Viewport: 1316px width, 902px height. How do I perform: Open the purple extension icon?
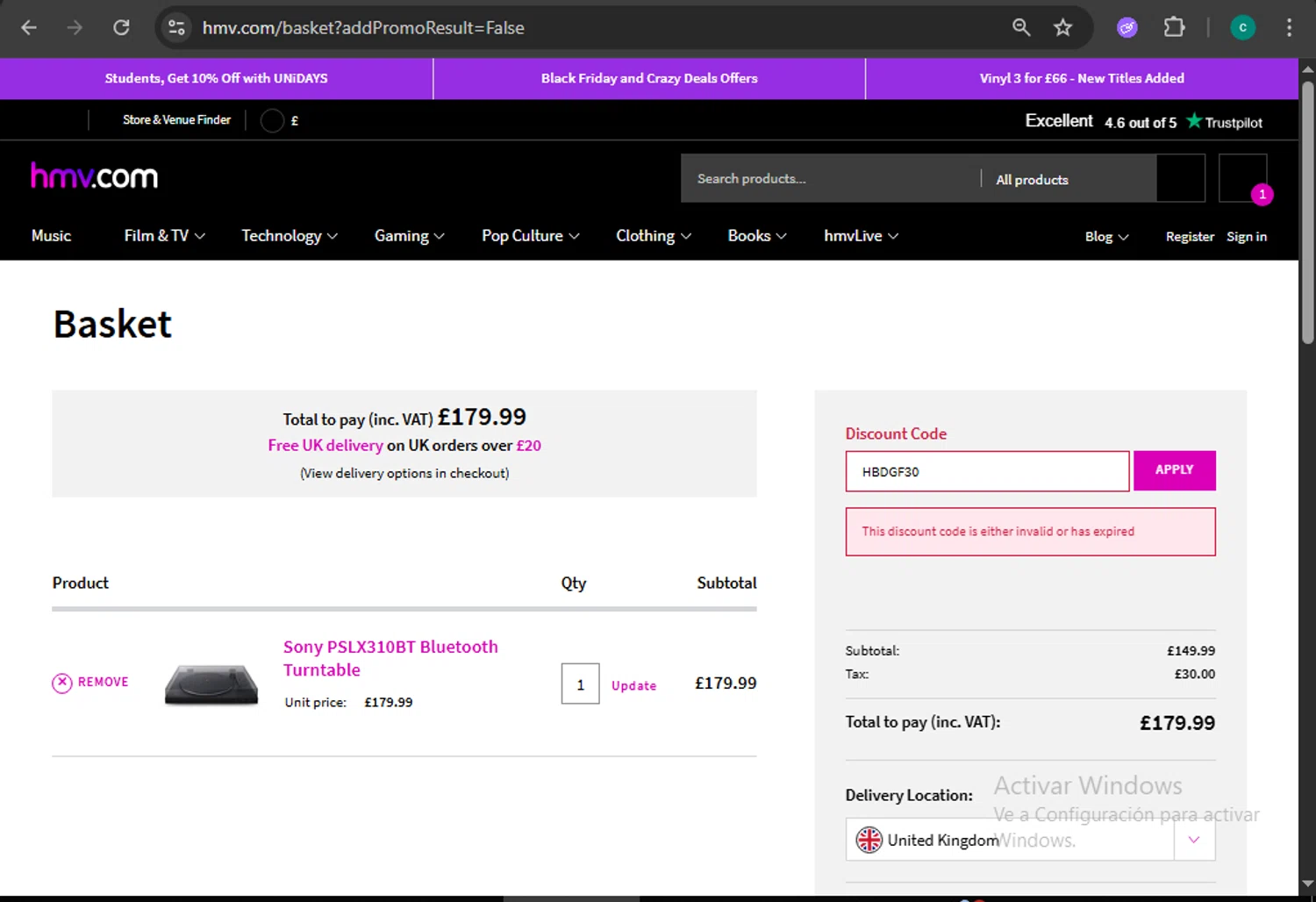click(x=1127, y=28)
